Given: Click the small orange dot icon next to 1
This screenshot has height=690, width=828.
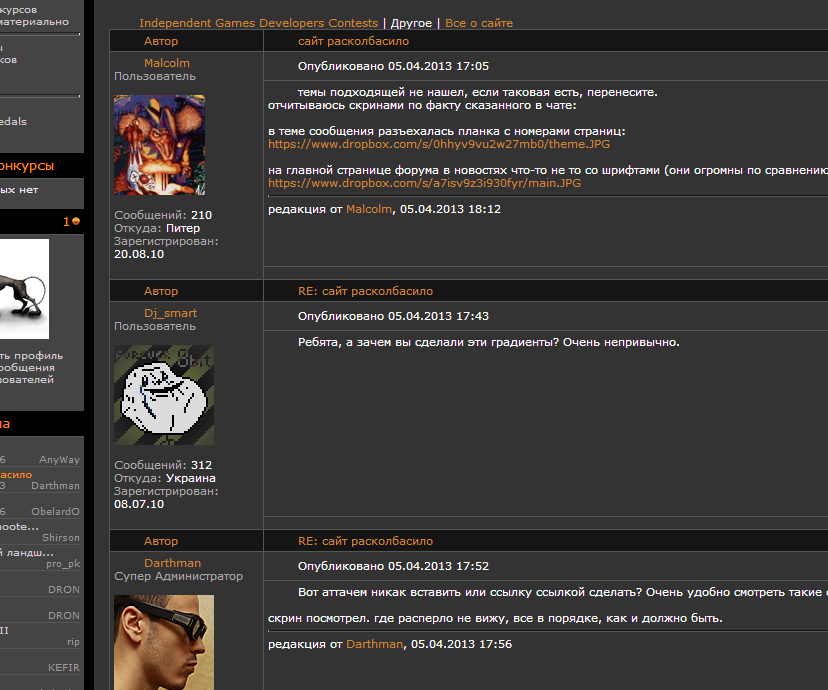Looking at the screenshot, I should point(76,221).
